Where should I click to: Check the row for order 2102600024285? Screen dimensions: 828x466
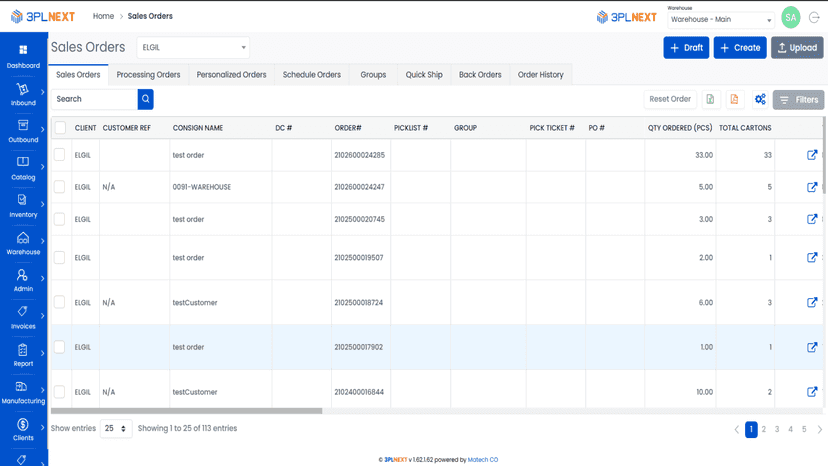(60, 155)
